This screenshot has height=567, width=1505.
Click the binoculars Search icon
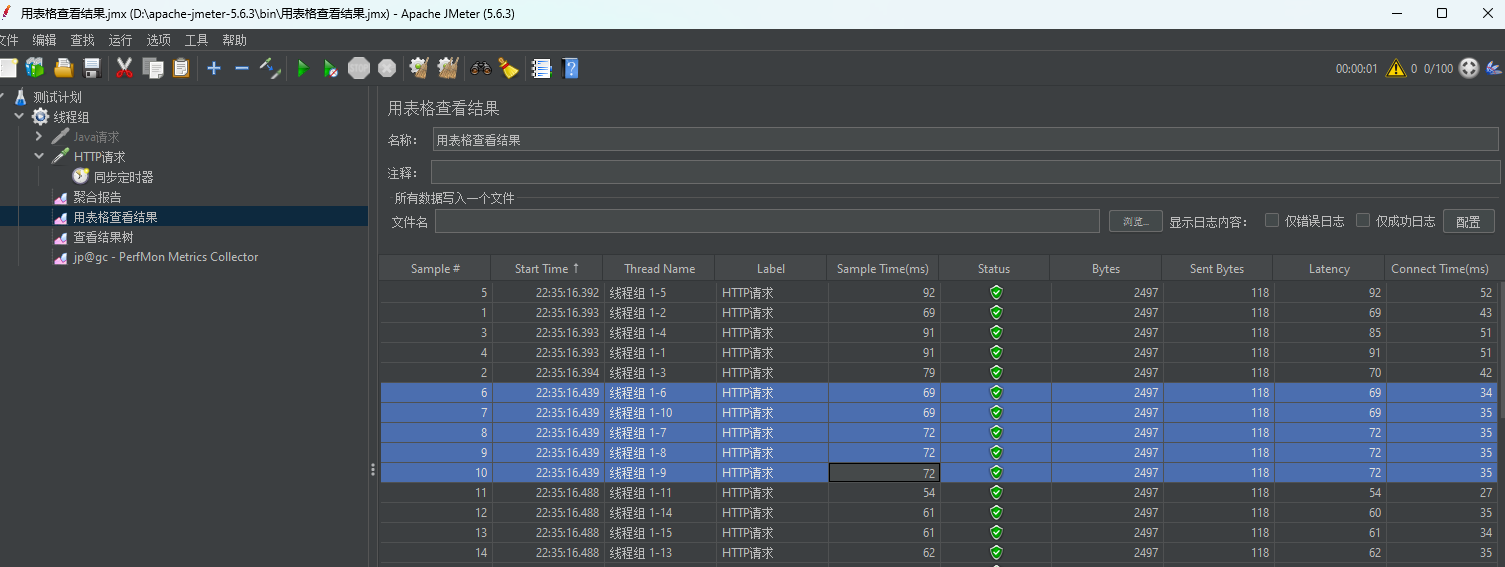(481, 68)
